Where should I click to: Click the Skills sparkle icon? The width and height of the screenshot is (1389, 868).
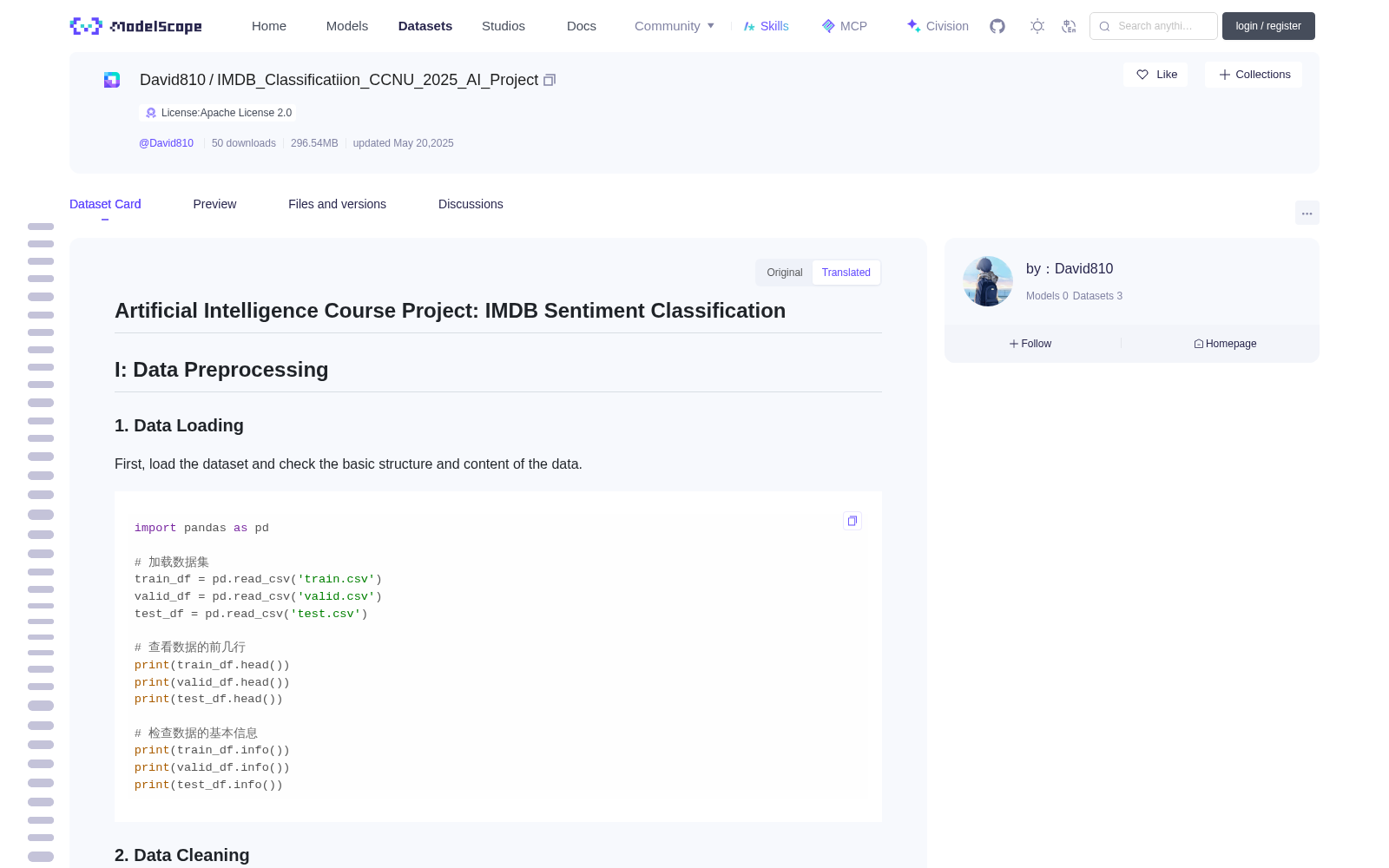749,26
